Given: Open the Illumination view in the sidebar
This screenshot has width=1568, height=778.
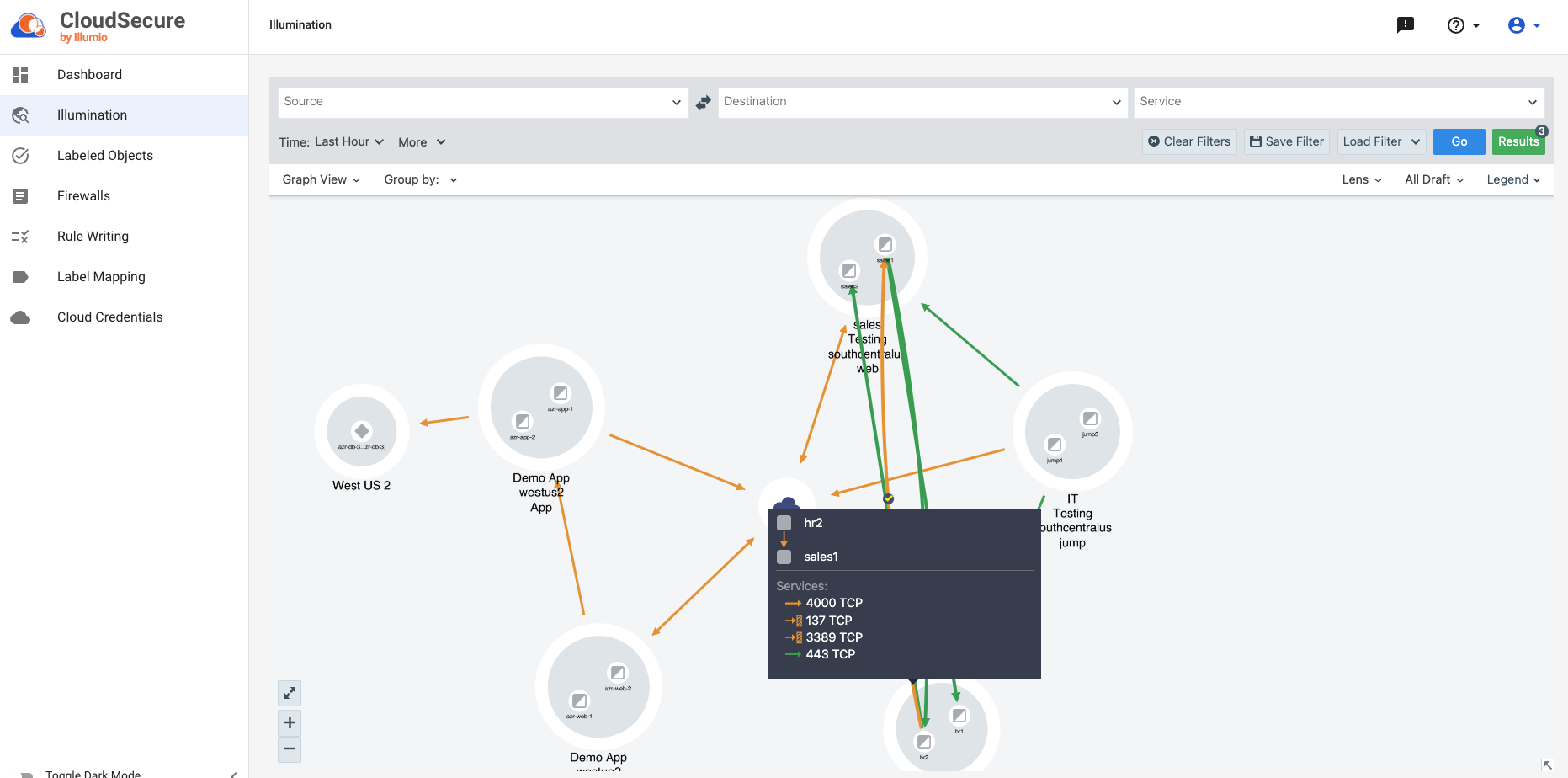Looking at the screenshot, I should click(x=92, y=115).
